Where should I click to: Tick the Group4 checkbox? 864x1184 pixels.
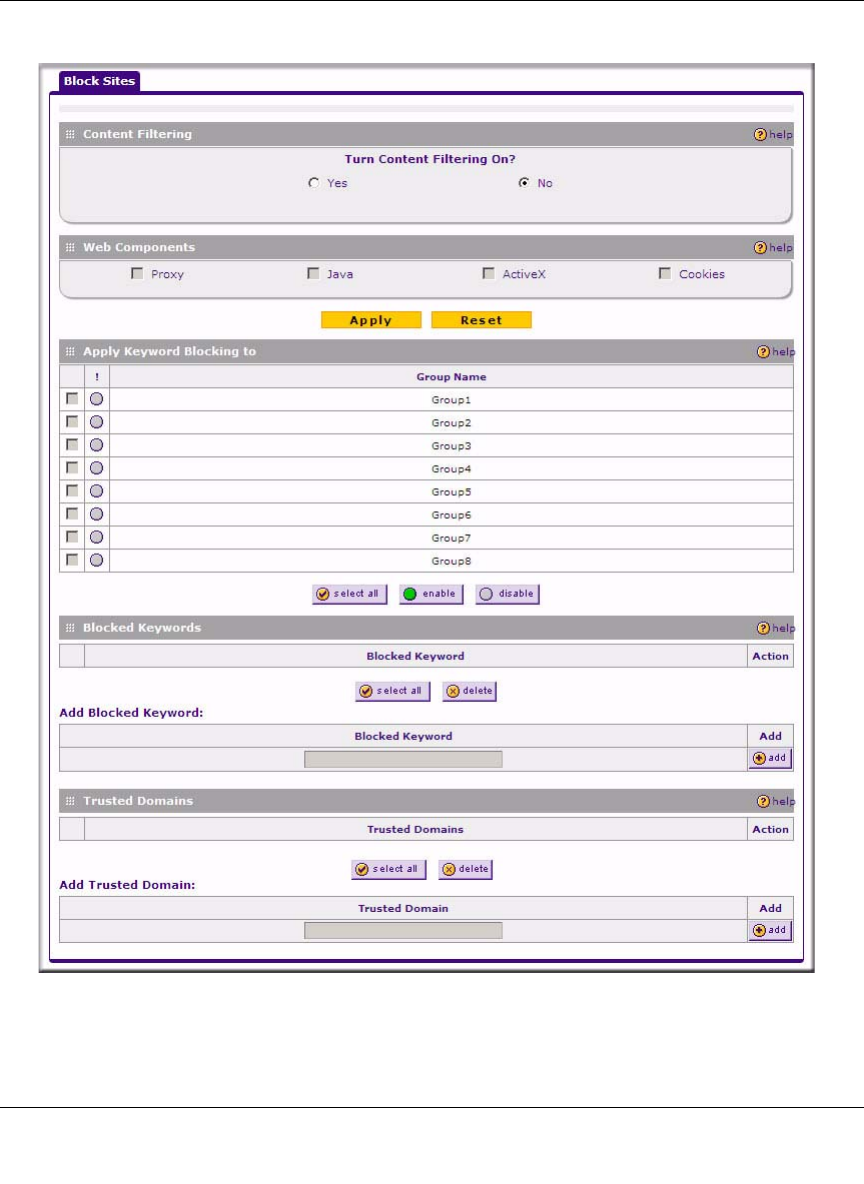pyautogui.click(x=72, y=467)
